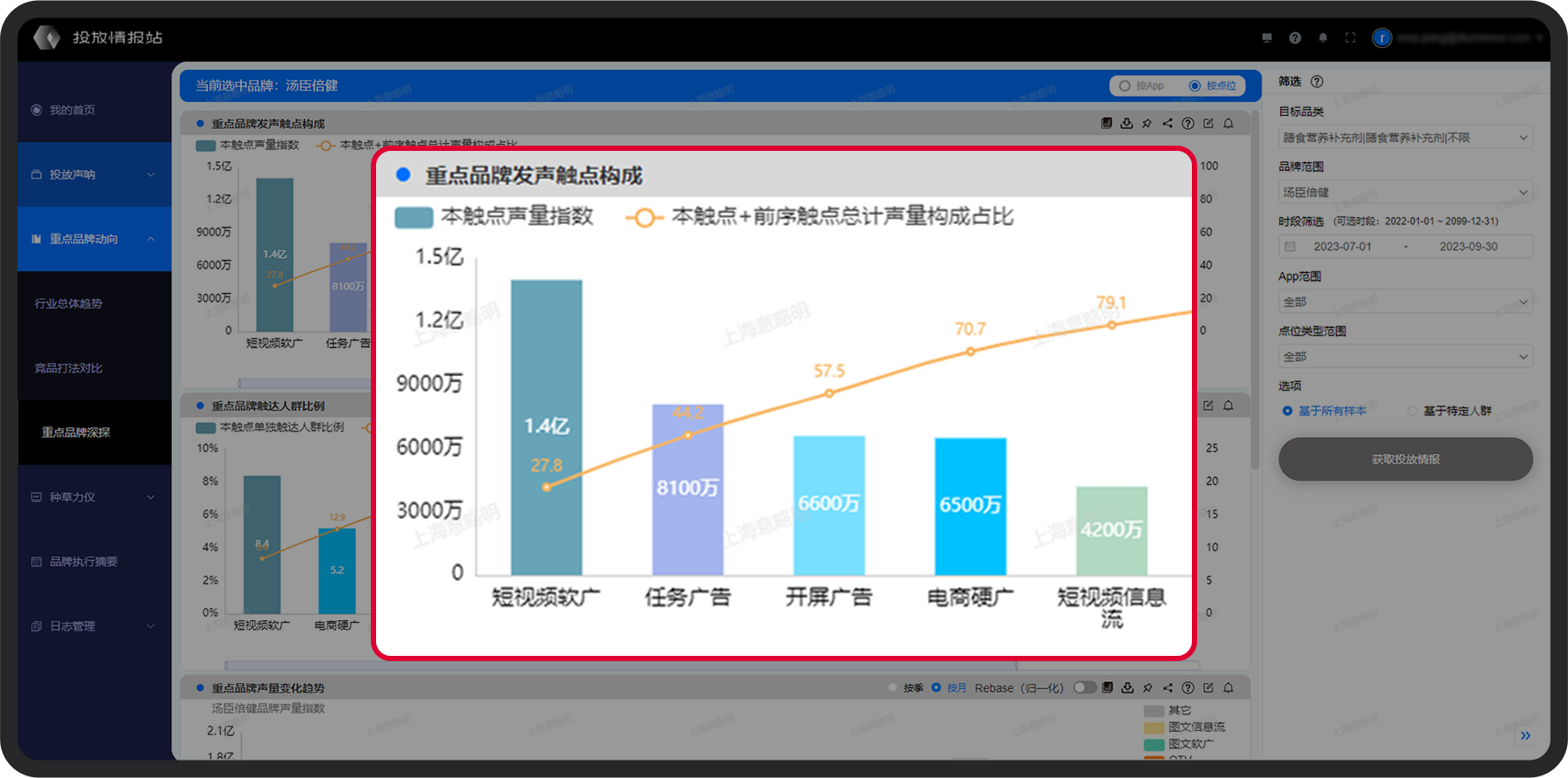
Task: Open account dropdown arrow beside email
Action: click(x=1540, y=38)
